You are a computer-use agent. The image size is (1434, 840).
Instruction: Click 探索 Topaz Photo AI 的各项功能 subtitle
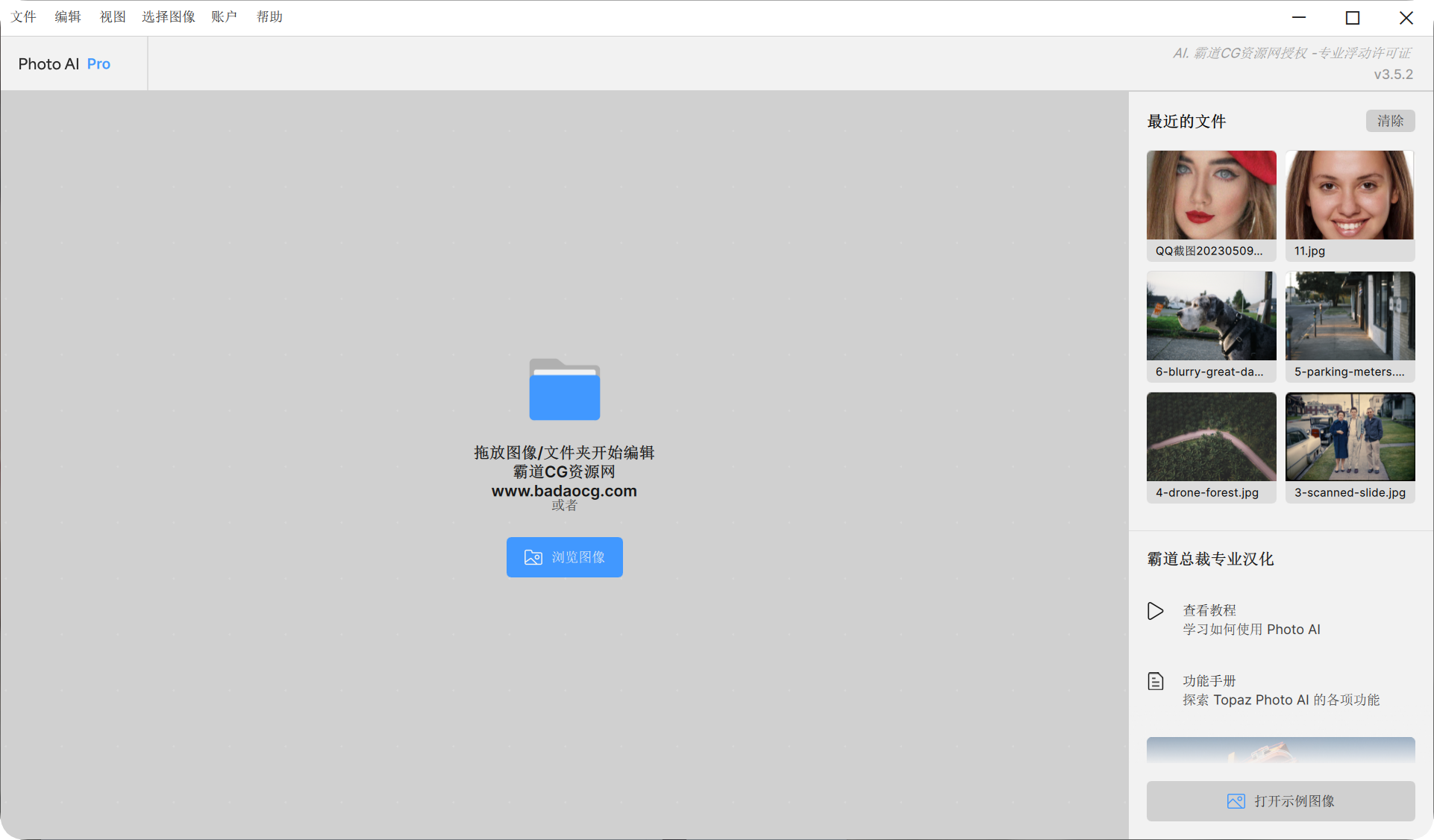pyautogui.click(x=1281, y=700)
